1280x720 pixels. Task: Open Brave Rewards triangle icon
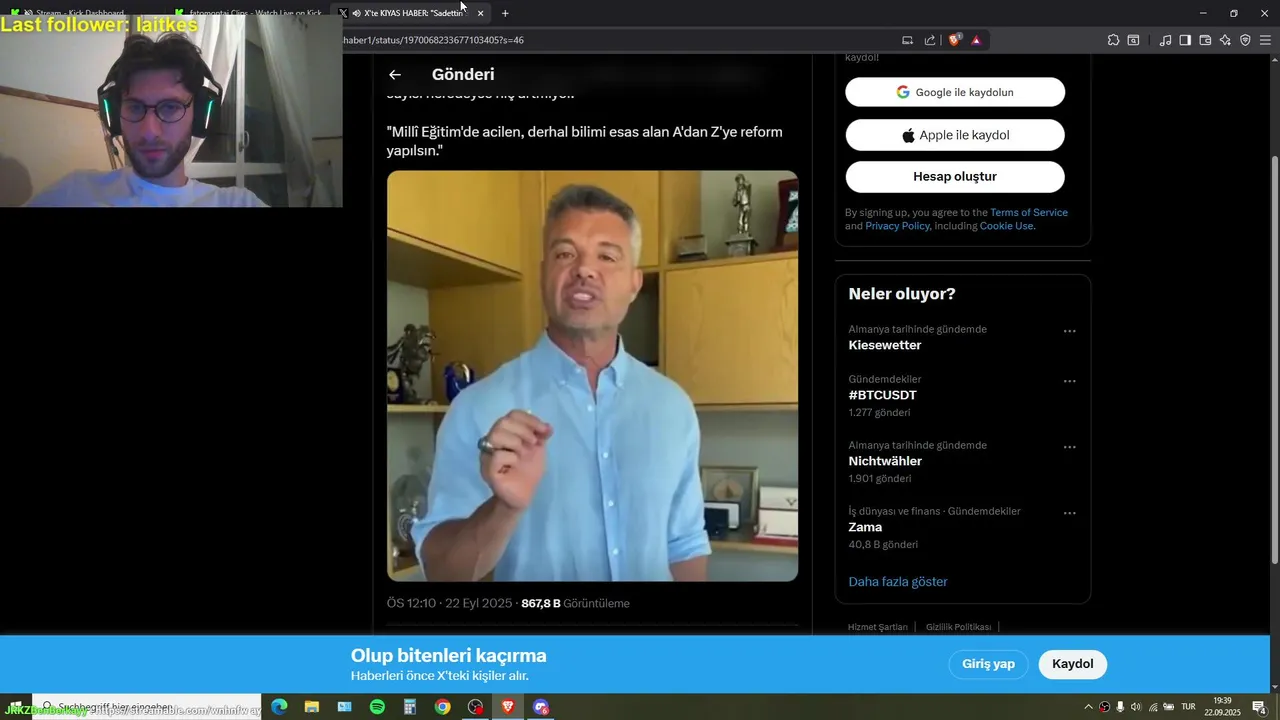click(976, 40)
